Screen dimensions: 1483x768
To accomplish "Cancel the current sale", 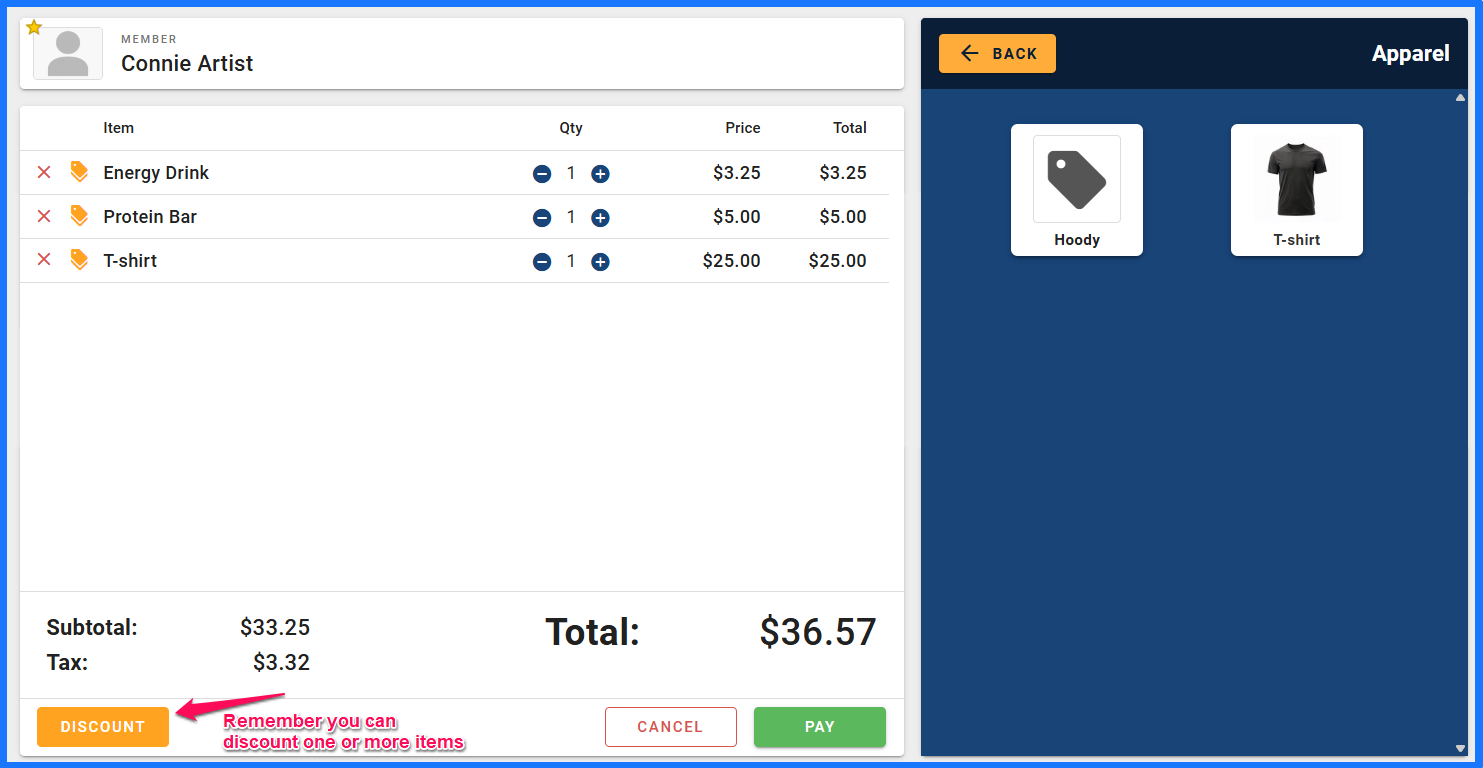I will [x=671, y=727].
